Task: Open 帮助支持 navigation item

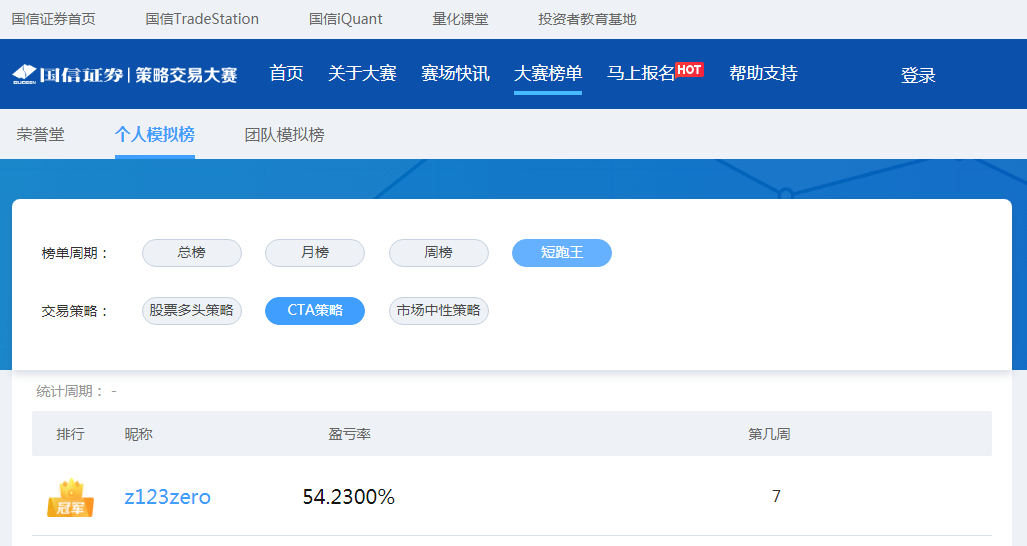Action: click(763, 73)
